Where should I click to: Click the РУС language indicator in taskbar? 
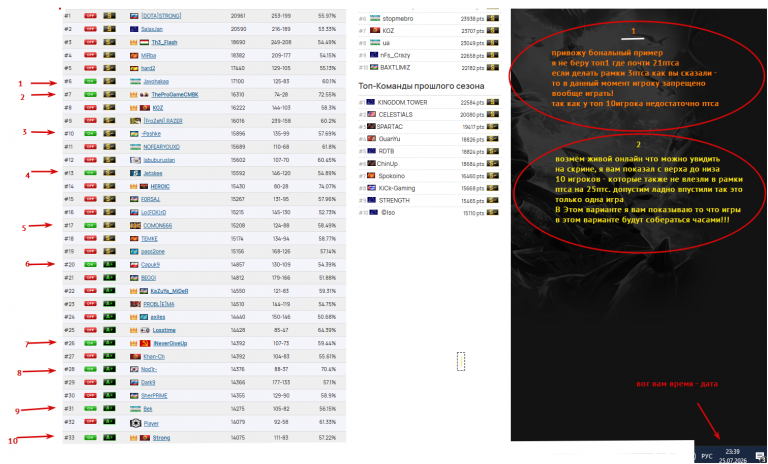tap(707, 456)
